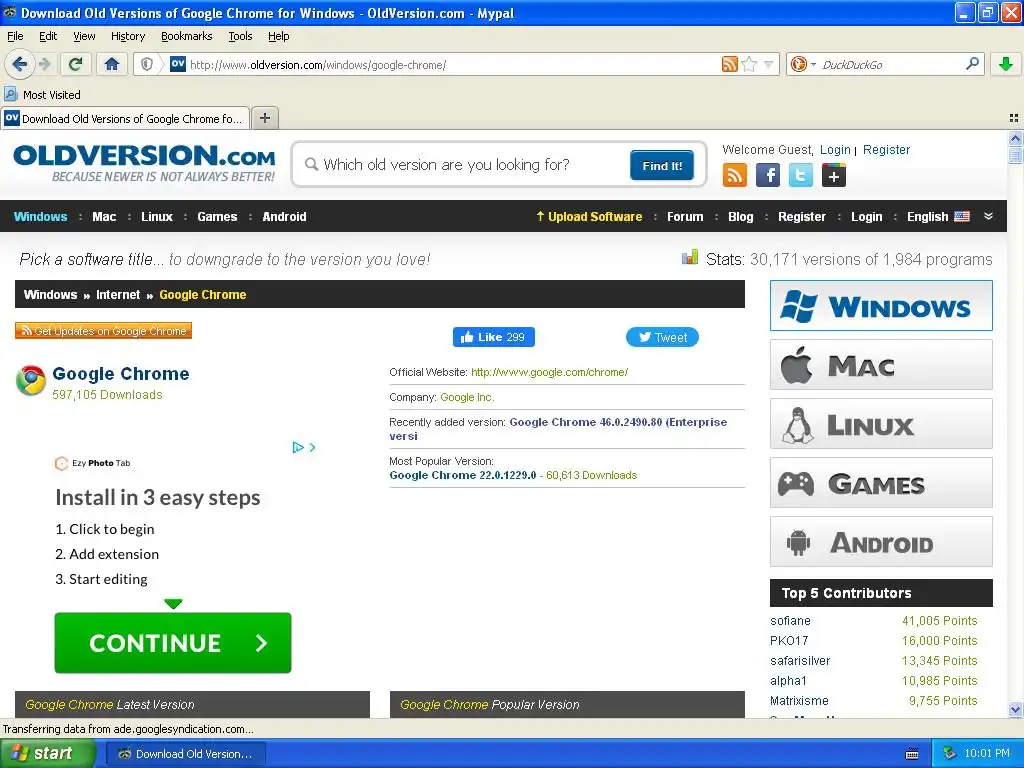Click the RSS feed icon in address bar

click(x=729, y=64)
